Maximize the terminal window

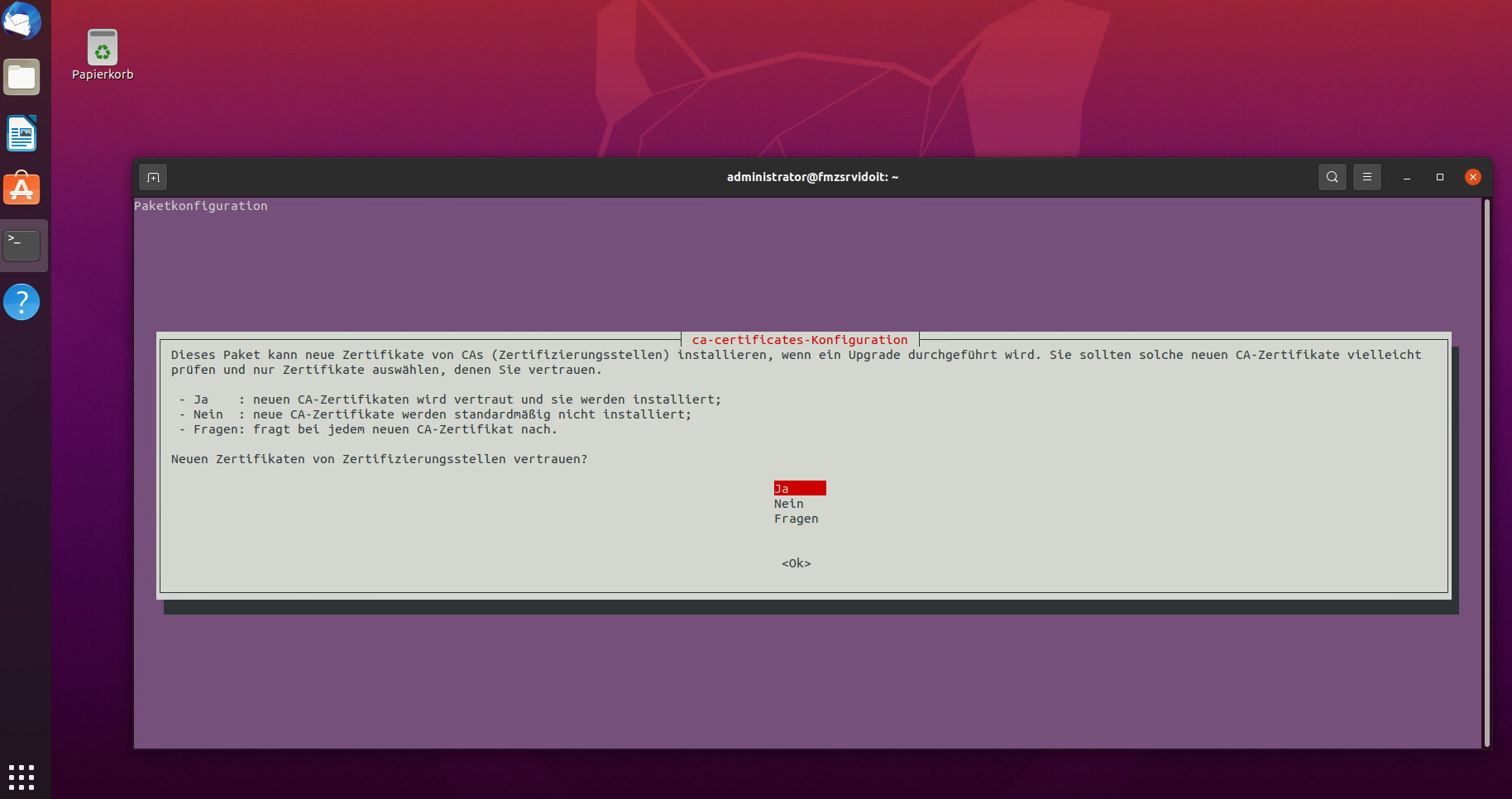click(1439, 177)
